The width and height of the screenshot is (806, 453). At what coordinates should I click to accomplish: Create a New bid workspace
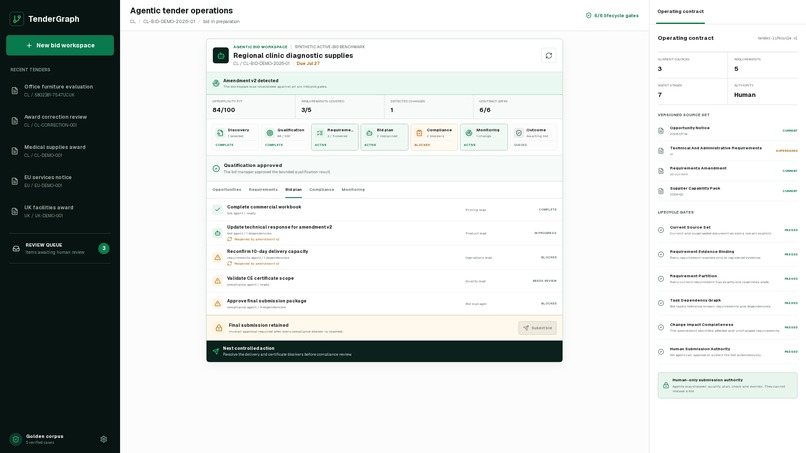tap(60, 45)
